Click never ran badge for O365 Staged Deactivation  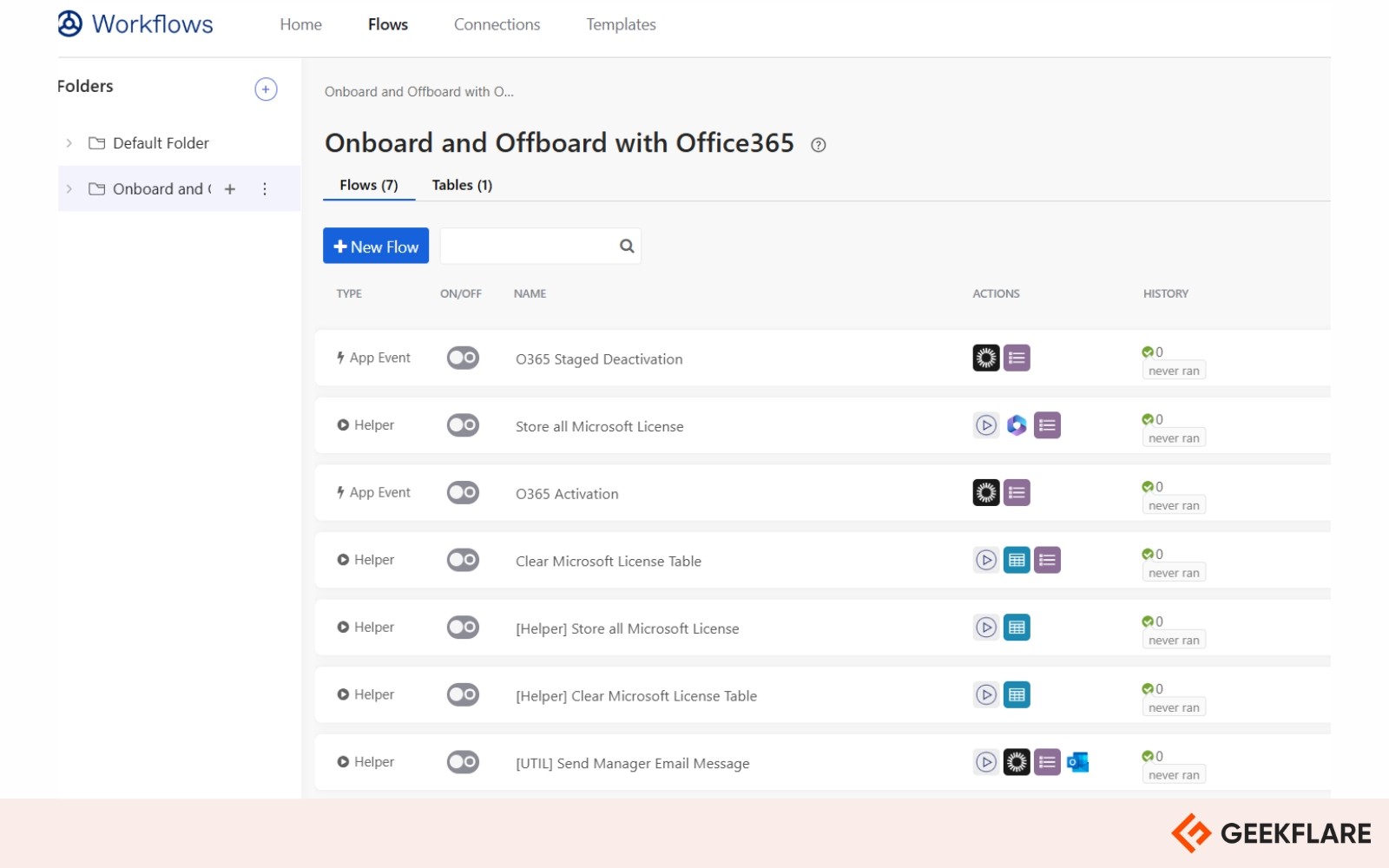pyautogui.click(x=1174, y=371)
